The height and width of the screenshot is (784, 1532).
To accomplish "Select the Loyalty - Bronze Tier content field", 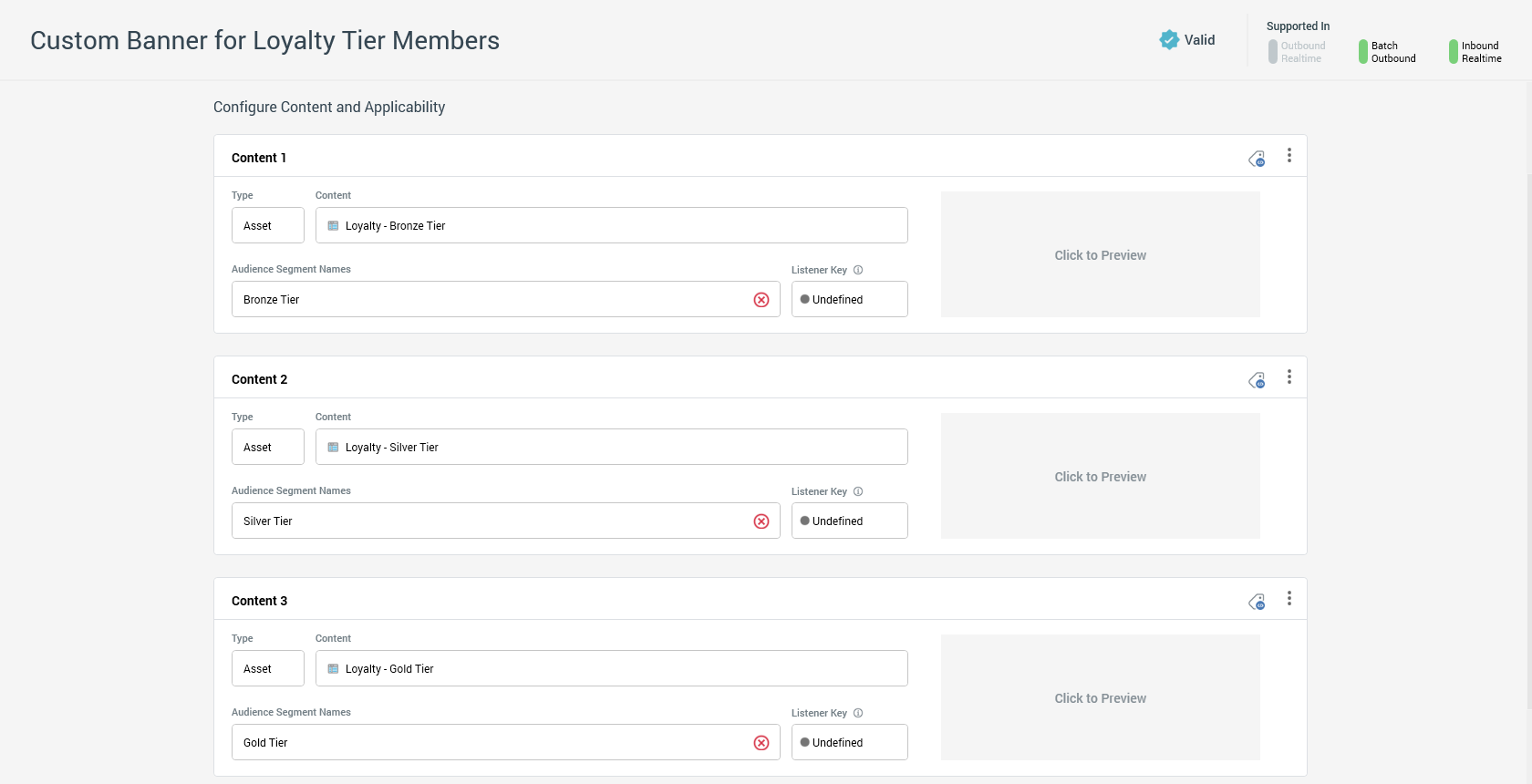I will pos(611,226).
